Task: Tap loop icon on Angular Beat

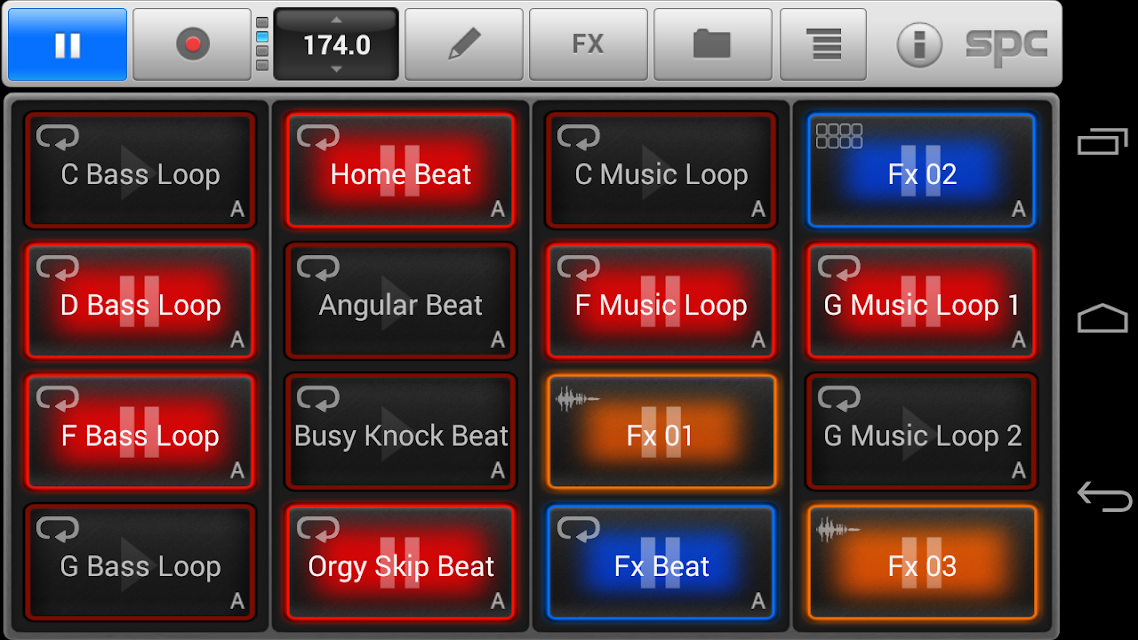Action: coord(318,267)
